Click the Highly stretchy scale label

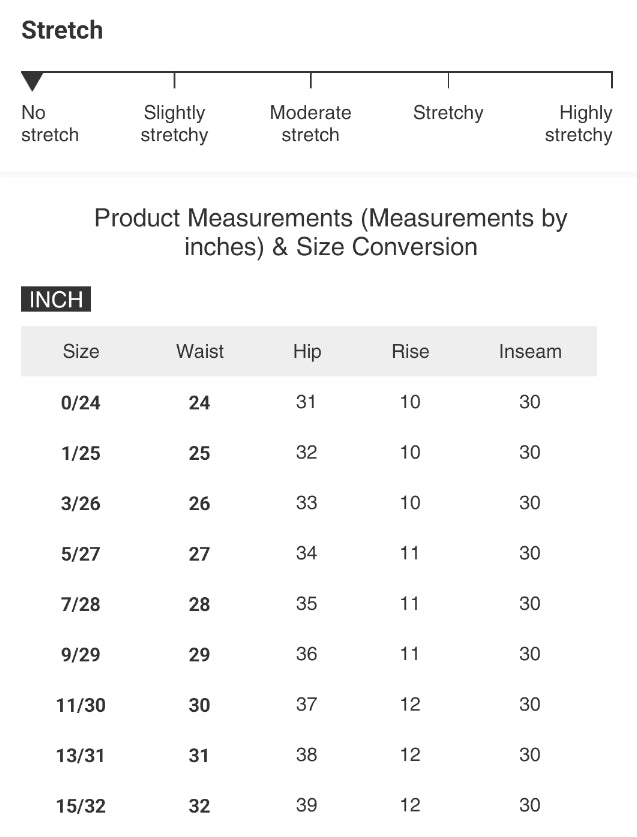579,123
